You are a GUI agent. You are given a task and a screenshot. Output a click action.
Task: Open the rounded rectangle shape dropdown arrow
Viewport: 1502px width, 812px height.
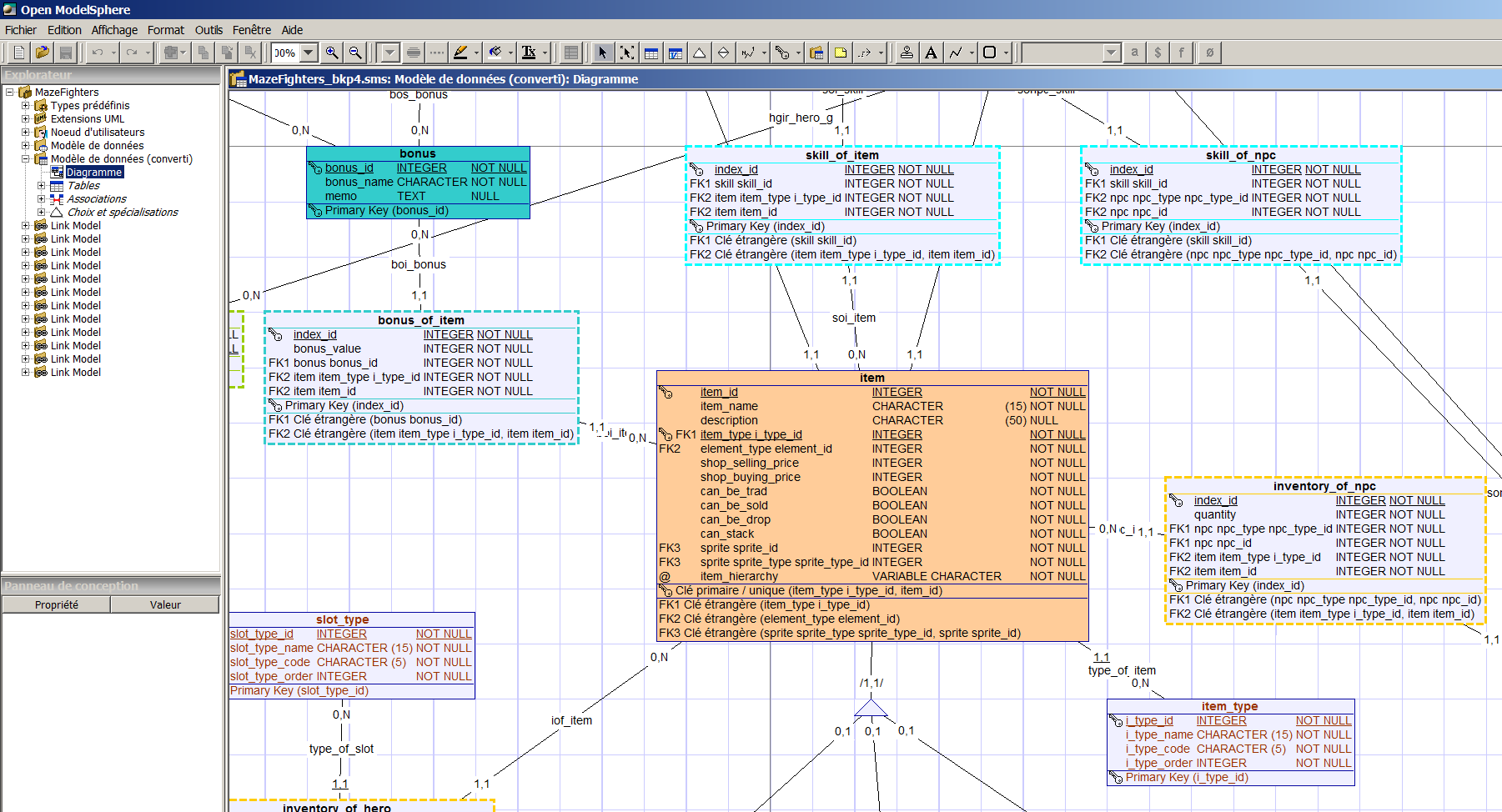coord(1006,53)
